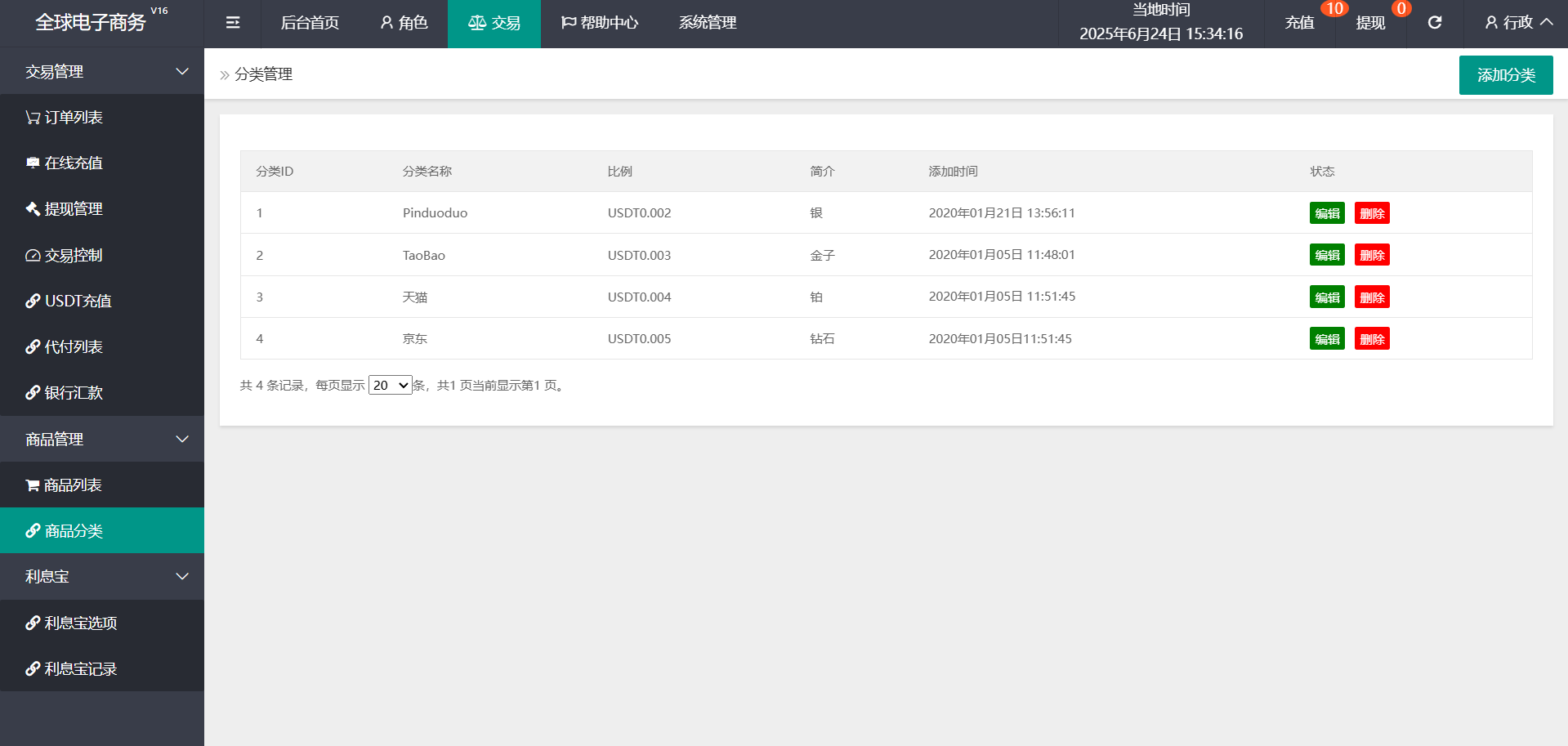The height and width of the screenshot is (746, 1568).
Task: Open 在线充值 in sidebar
Action: click(x=102, y=163)
